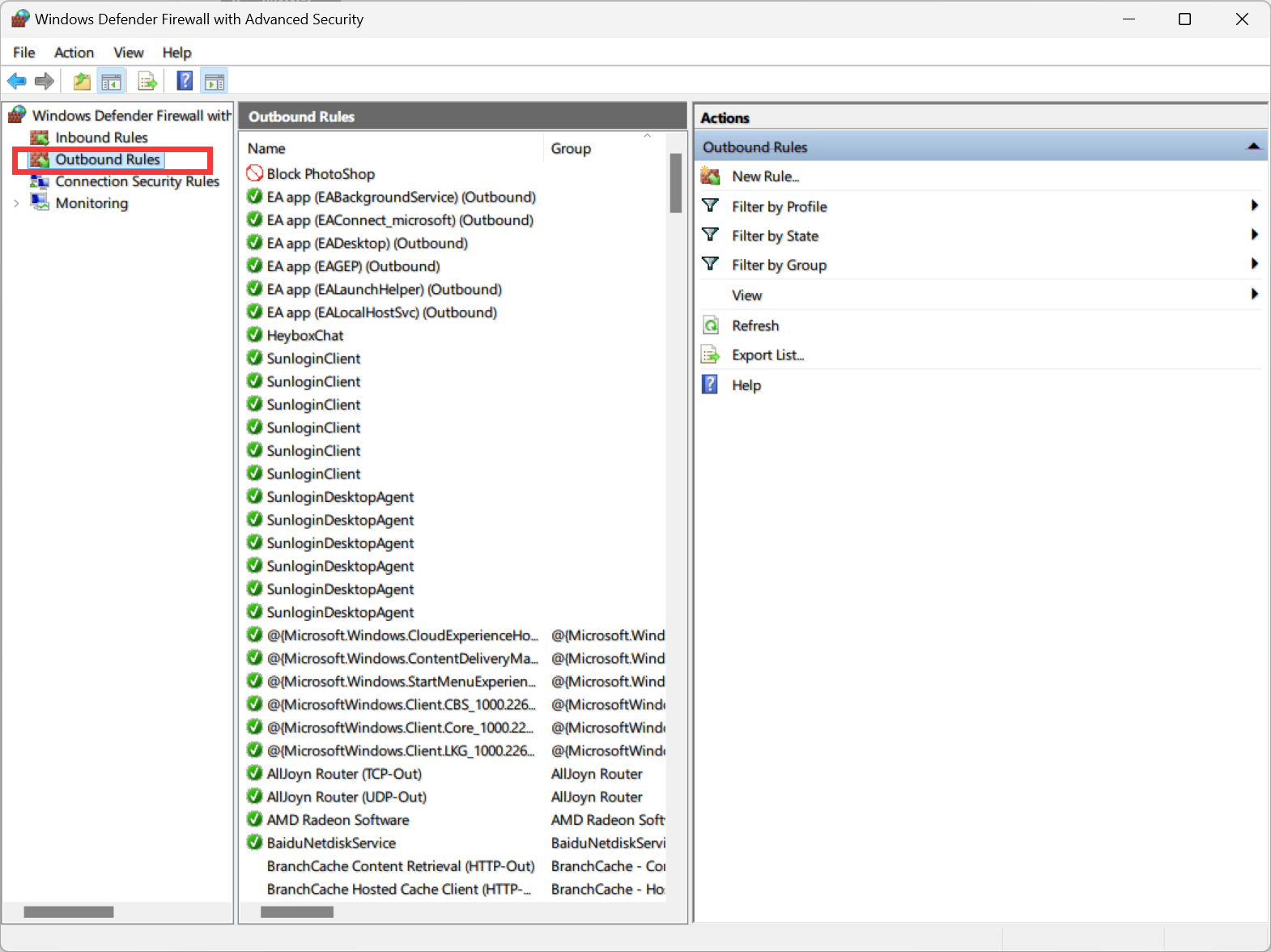Toggle the Show/Hide Console Tree toolbar icon
This screenshot has width=1271, height=952.
[111, 81]
